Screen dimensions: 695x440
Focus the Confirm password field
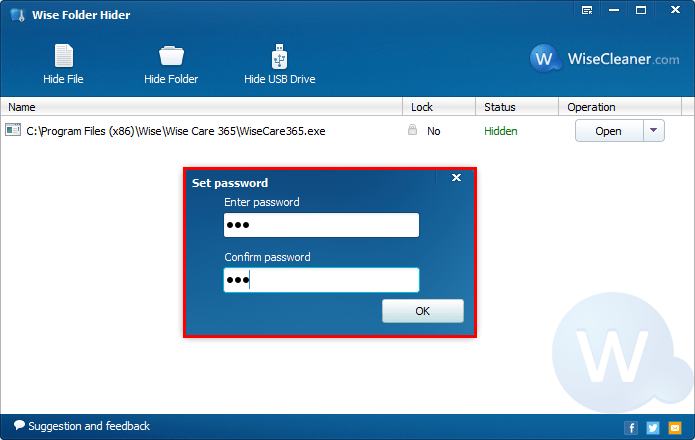321,280
